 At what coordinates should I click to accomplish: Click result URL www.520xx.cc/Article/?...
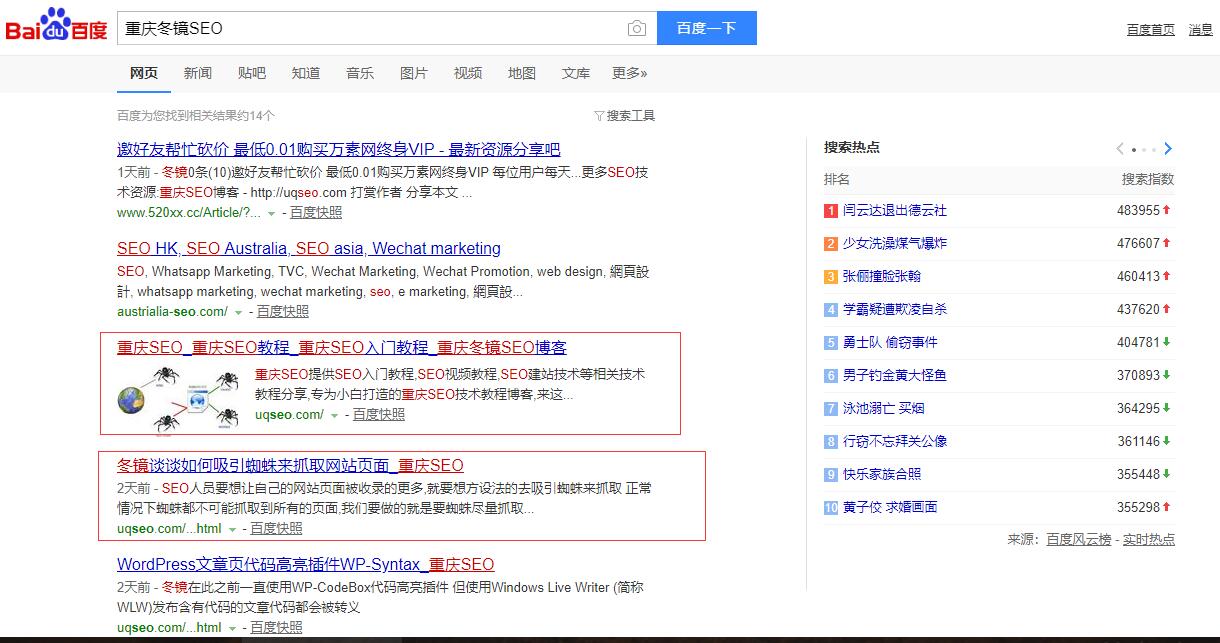pyautogui.click(x=189, y=213)
